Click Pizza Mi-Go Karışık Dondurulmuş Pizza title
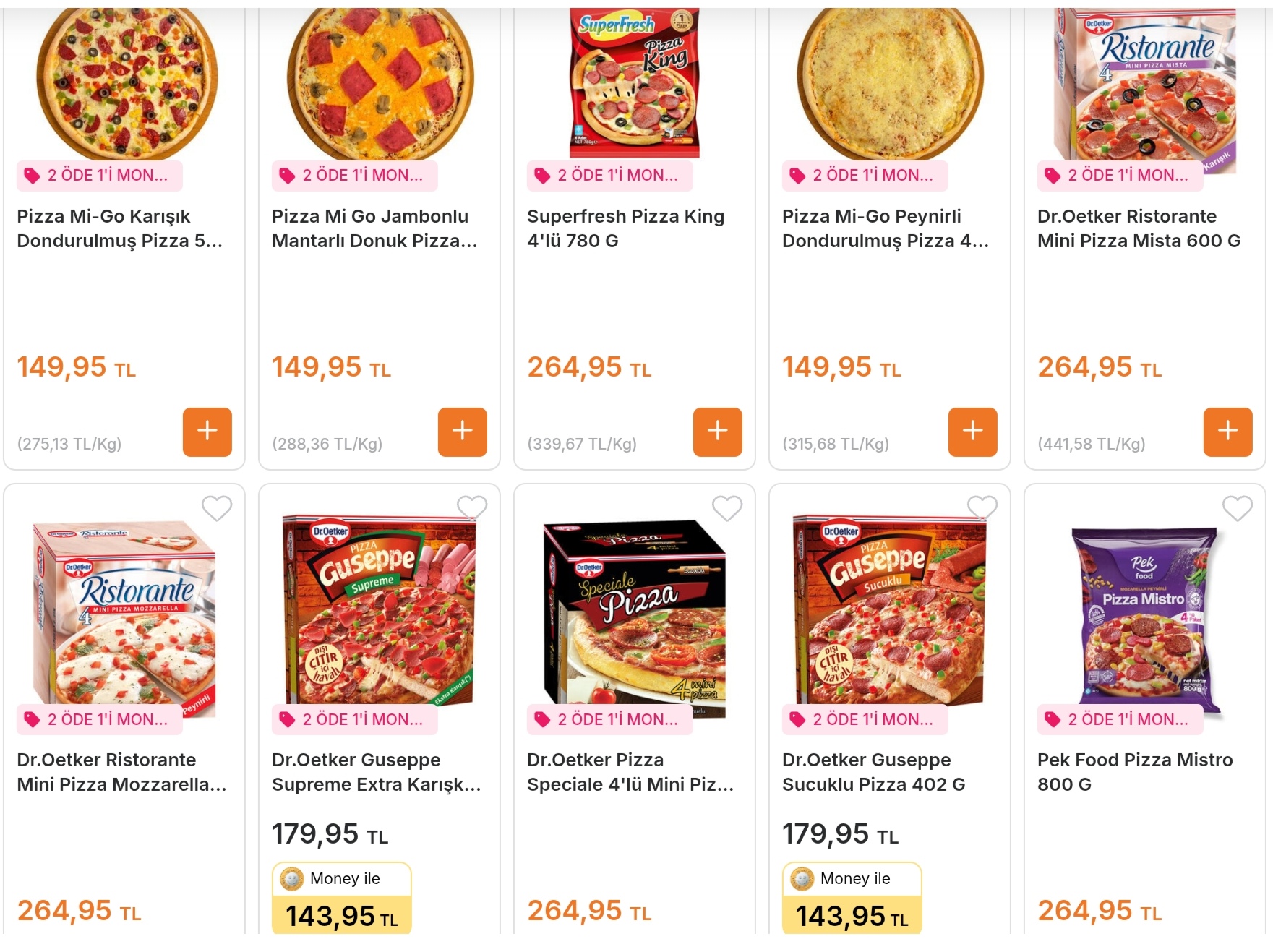This screenshot has width=1273, height=952. click(119, 228)
